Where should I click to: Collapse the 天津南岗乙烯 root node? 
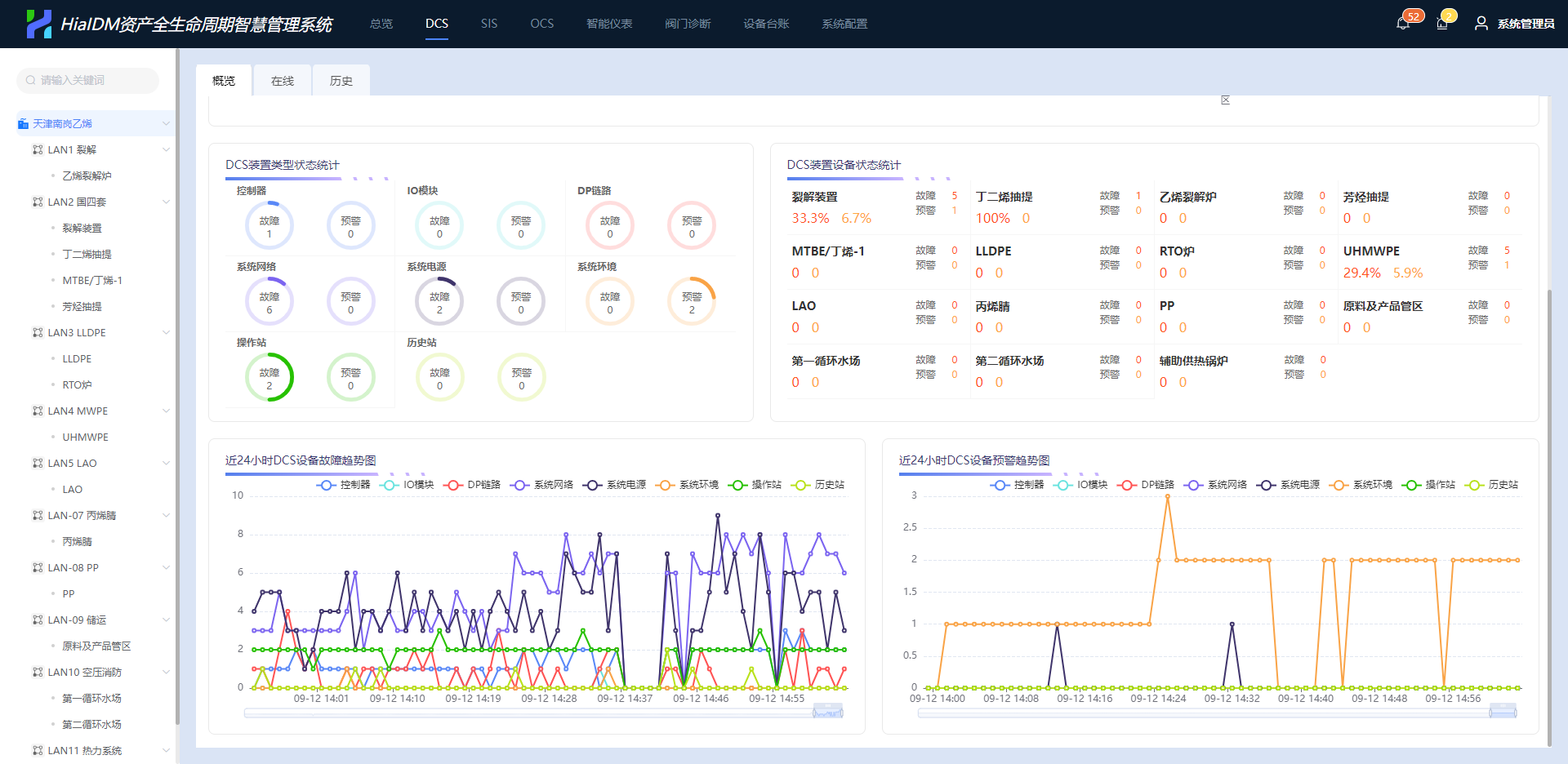tap(166, 123)
